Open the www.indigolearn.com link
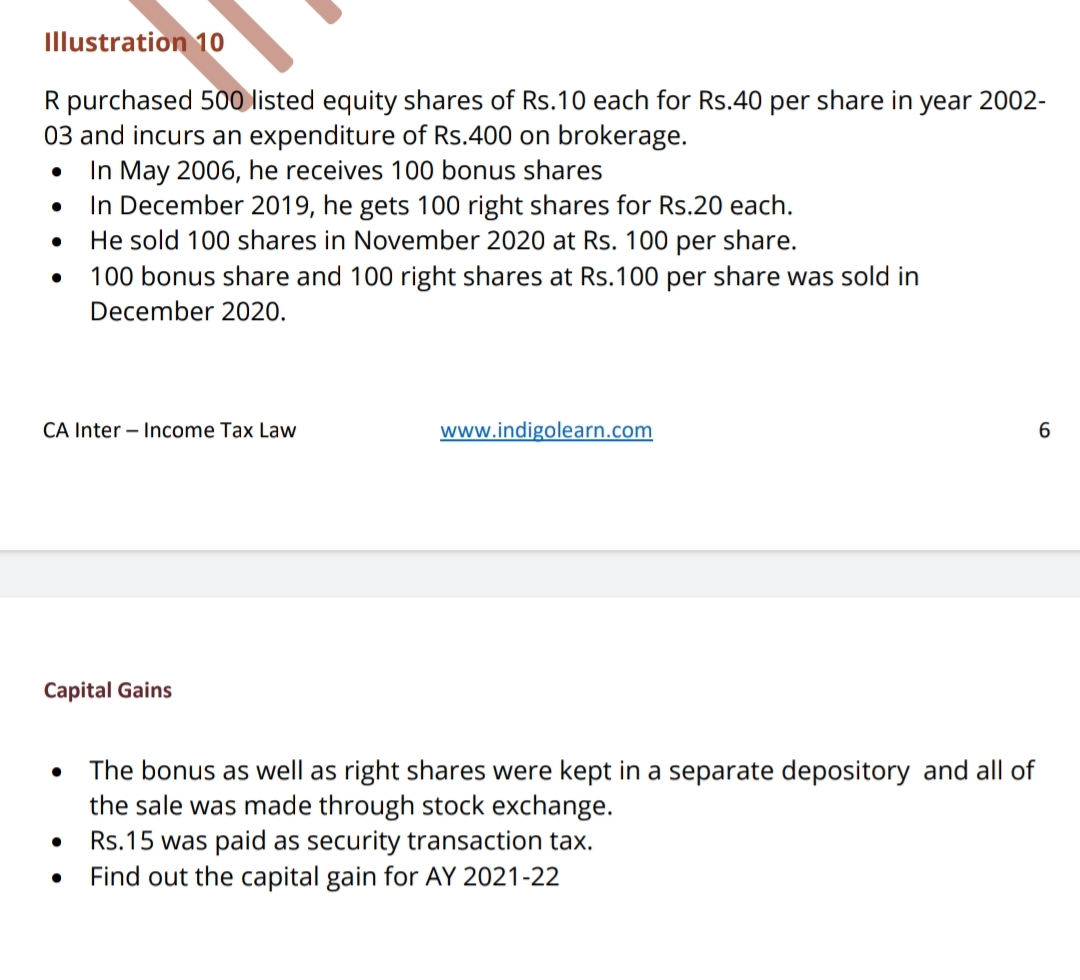Viewport: 1080px width, 980px height. coord(546,431)
